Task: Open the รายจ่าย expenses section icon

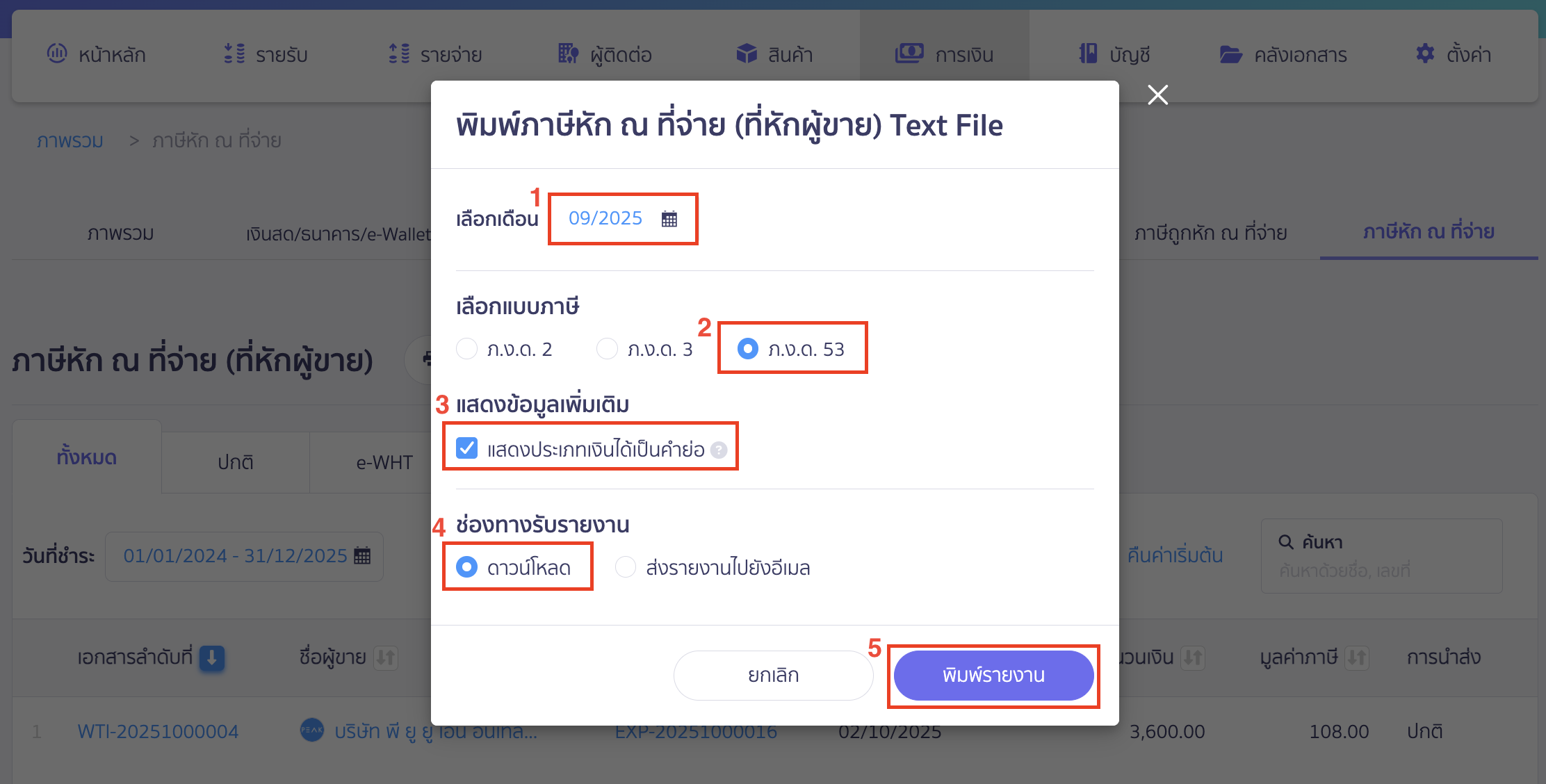Action: pos(398,54)
